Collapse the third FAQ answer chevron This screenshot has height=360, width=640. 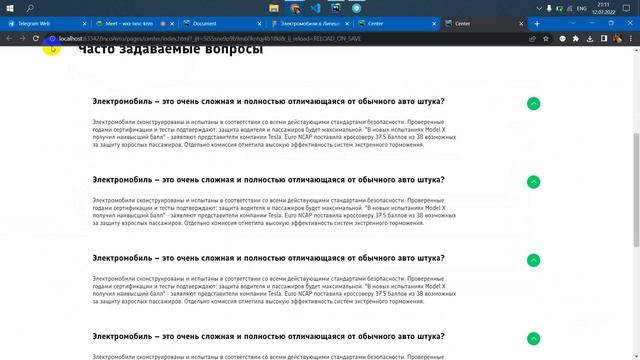coord(533,260)
